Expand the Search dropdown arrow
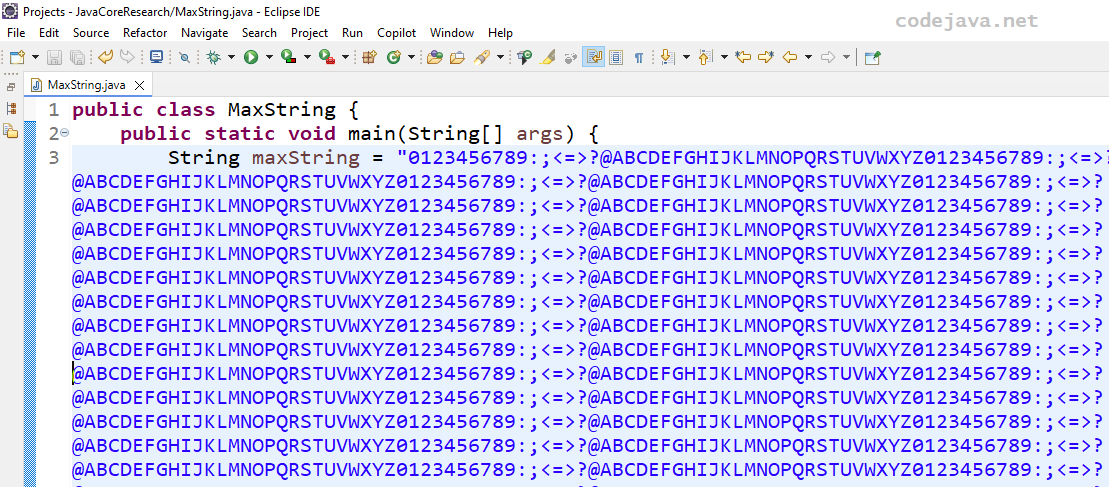Image resolution: width=1109 pixels, height=487 pixels. (501, 57)
